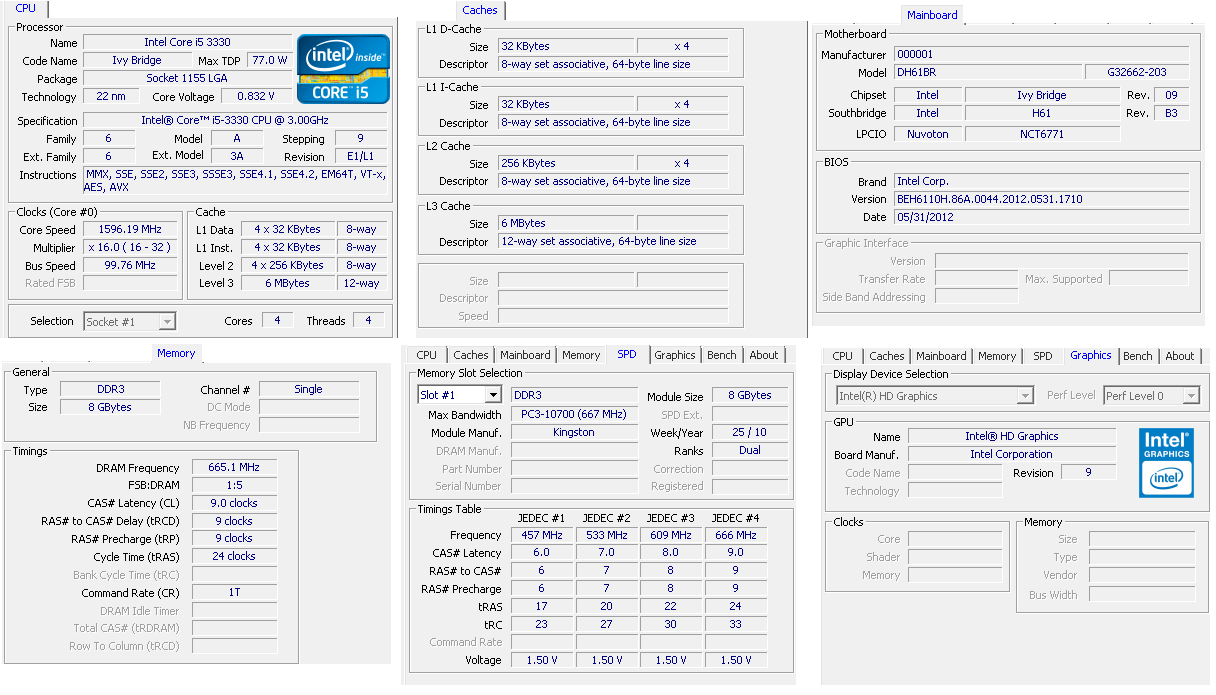Click the Module Manuf. value 'Kingston'
Screen dimensions: 1216x695
click(573, 432)
